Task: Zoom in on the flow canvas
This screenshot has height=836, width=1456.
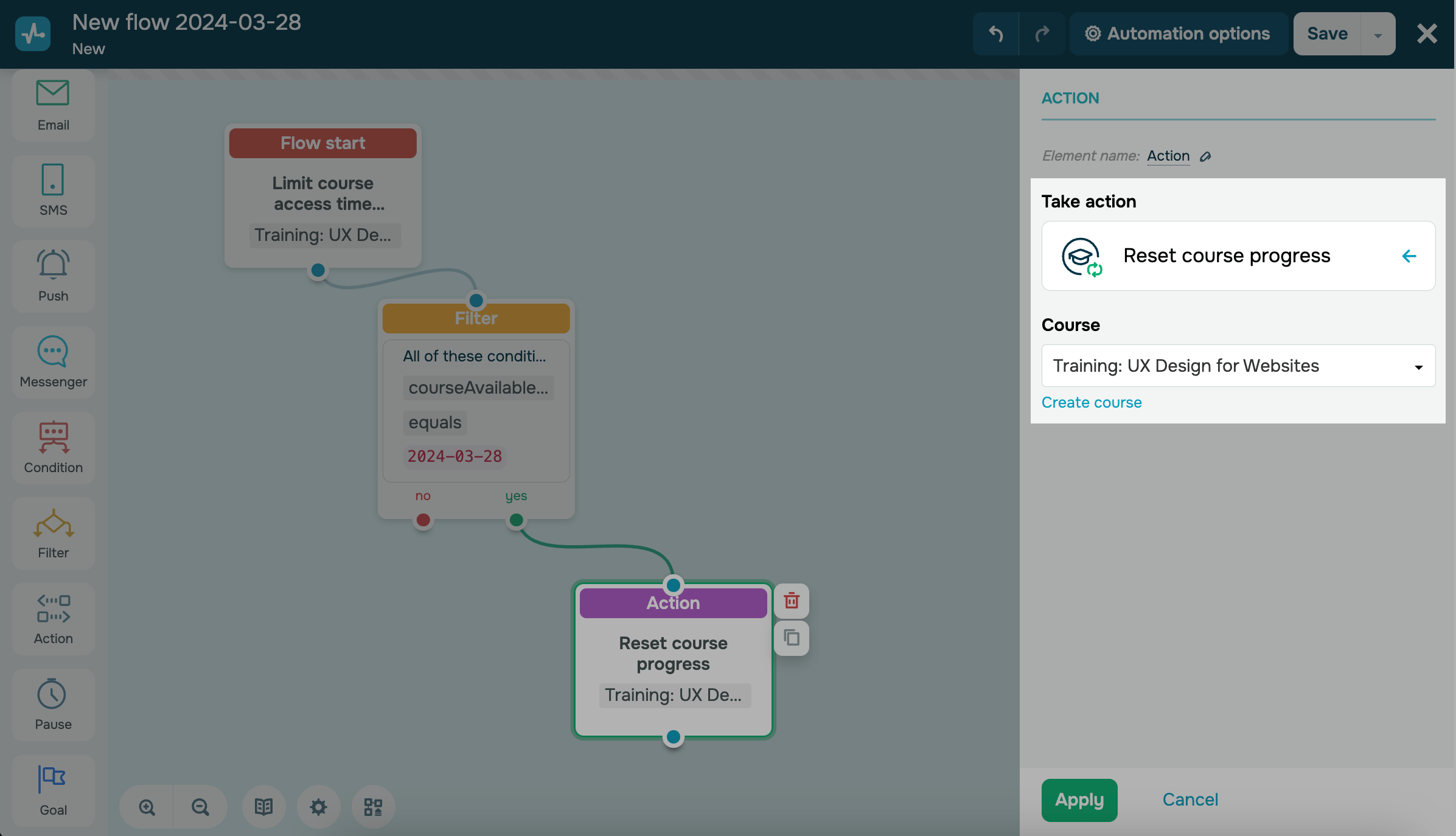Action: 147,807
